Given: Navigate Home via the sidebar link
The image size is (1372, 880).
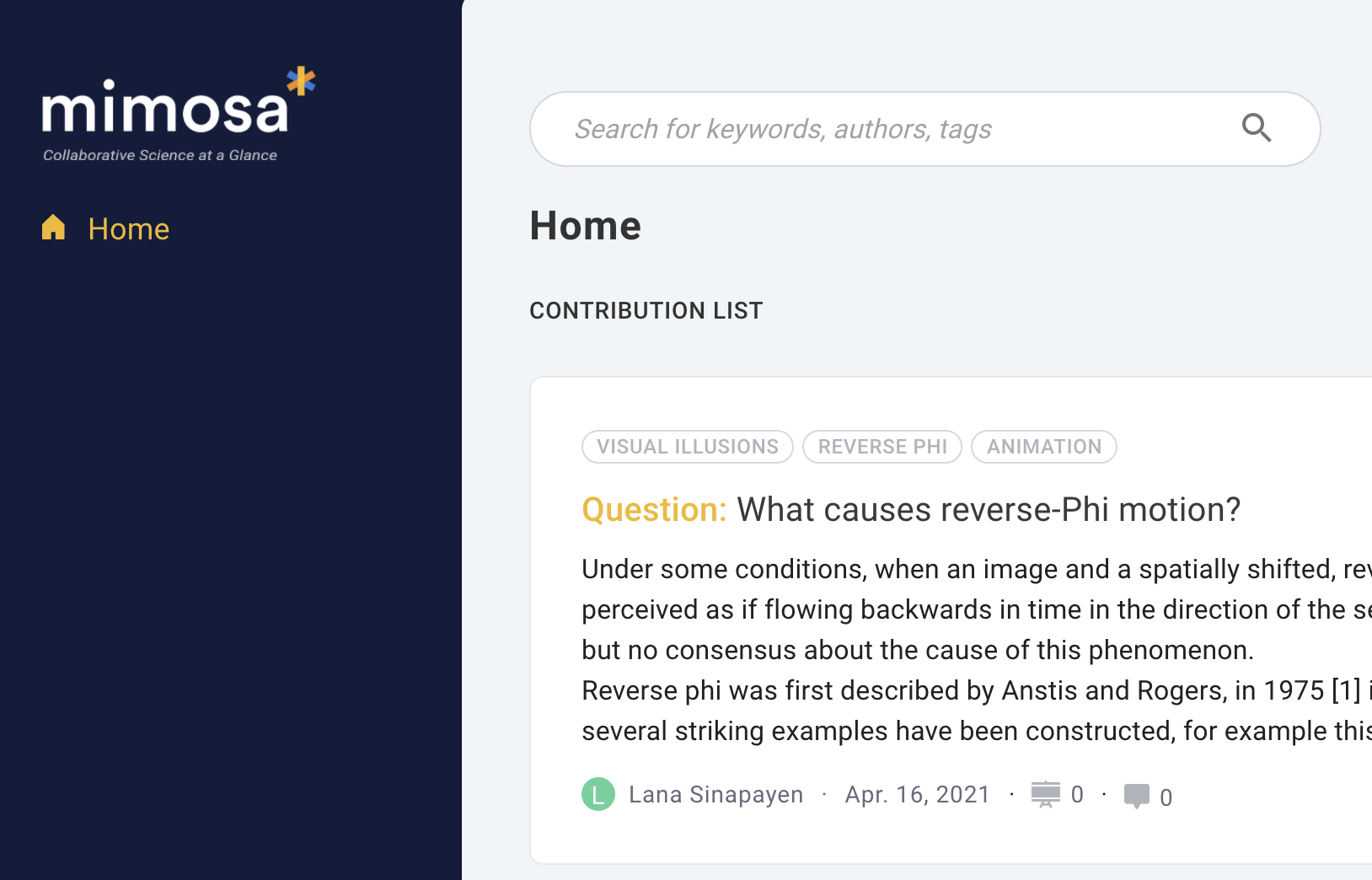Looking at the screenshot, I should (x=129, y=228).
